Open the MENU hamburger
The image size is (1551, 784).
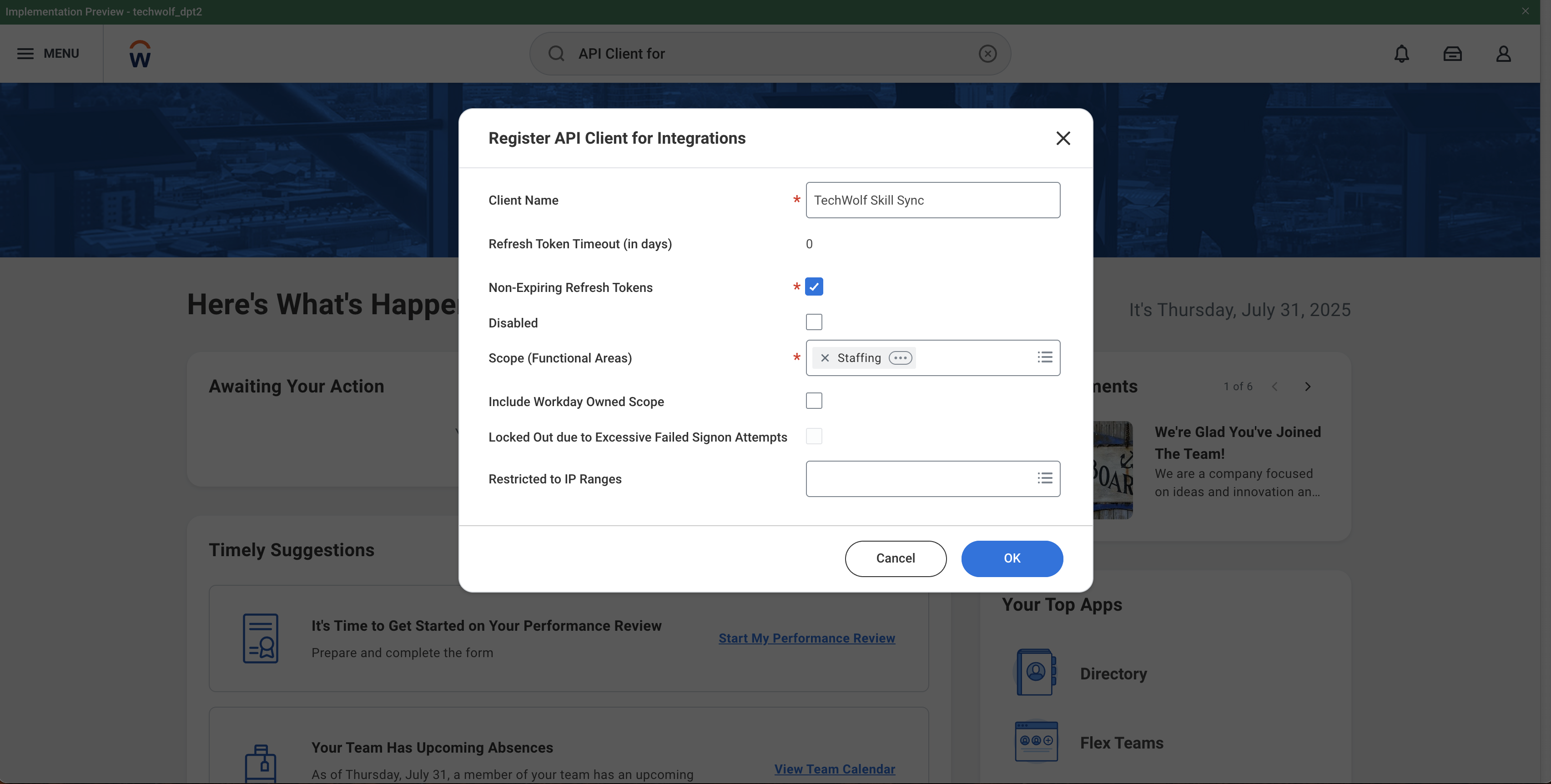(25, 53)
